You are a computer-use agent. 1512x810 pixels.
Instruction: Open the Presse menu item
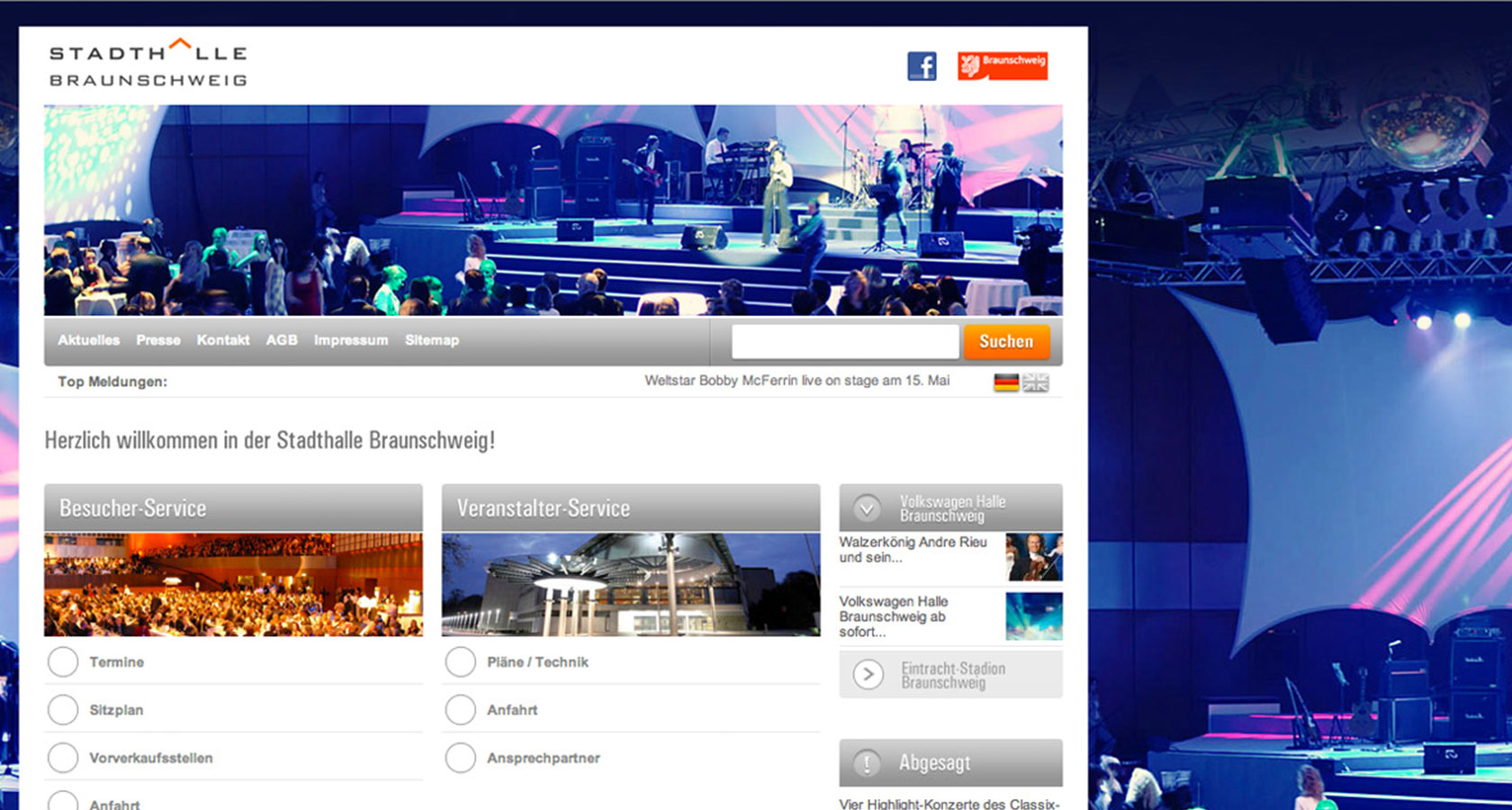158,340
